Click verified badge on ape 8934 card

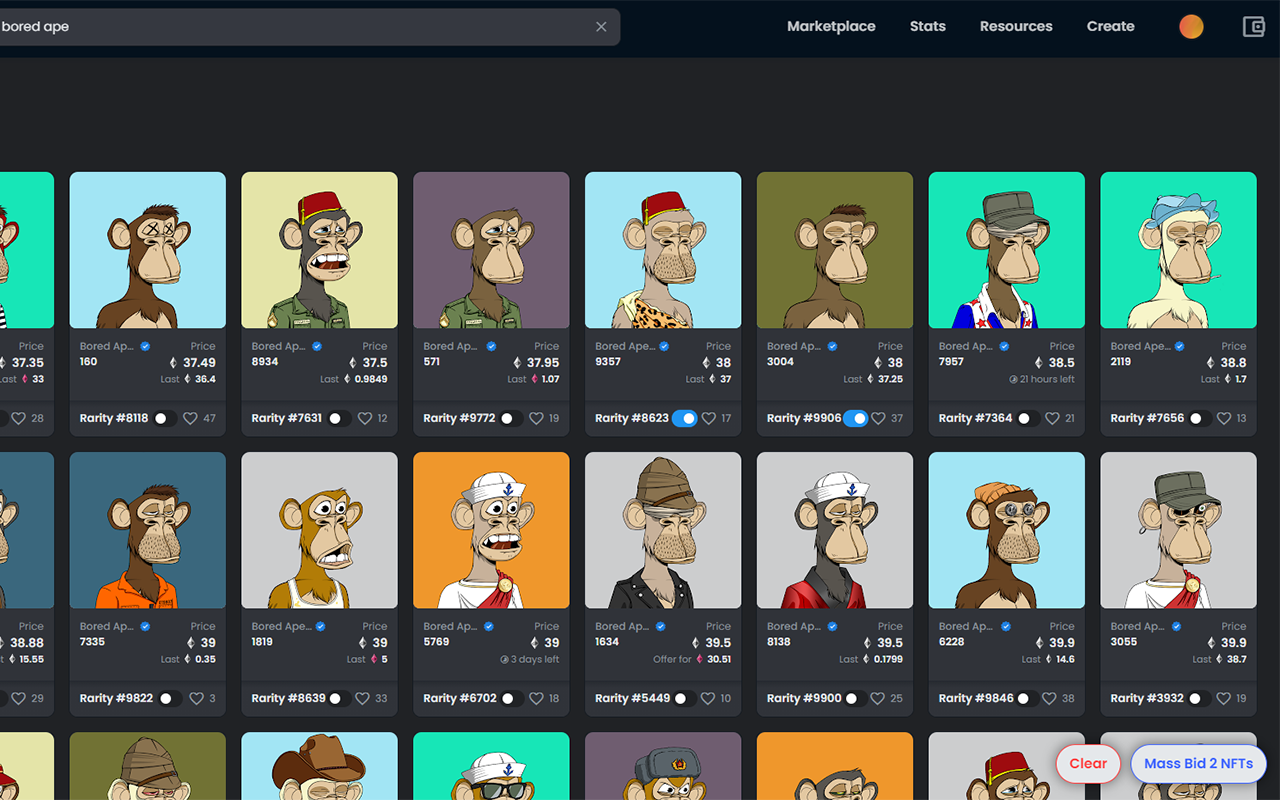point(317,346)
